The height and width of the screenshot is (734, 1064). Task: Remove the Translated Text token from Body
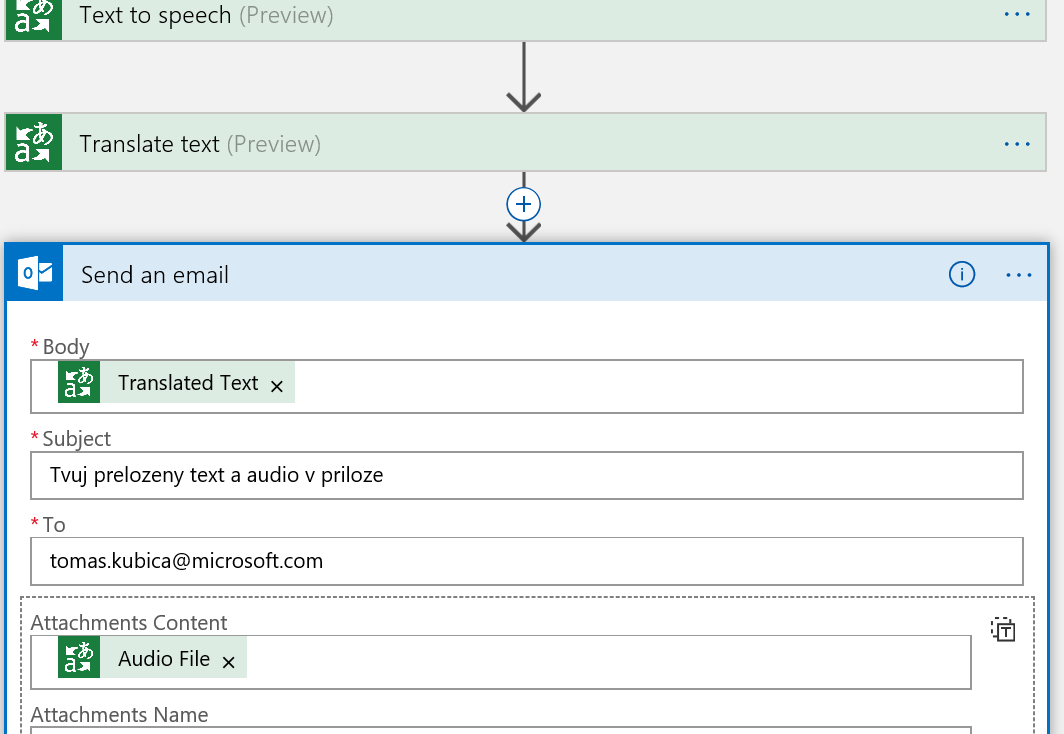(276, 386)
